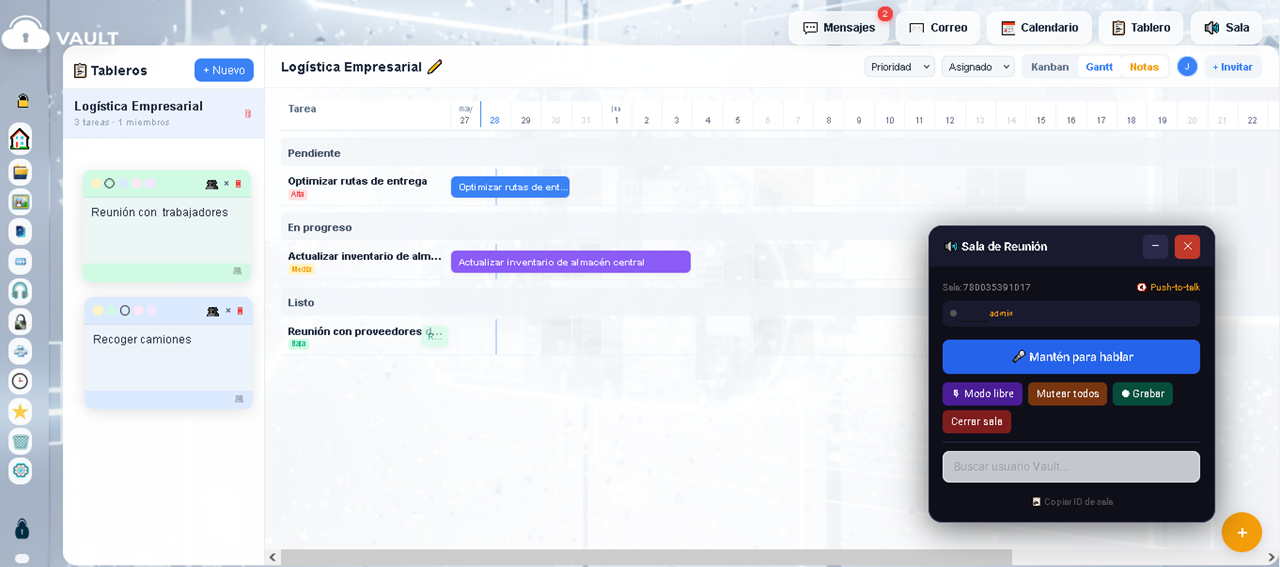Open Tablero from the top bar
The width and height of the screenshot is (1280, 567).
click(1141, 28)
